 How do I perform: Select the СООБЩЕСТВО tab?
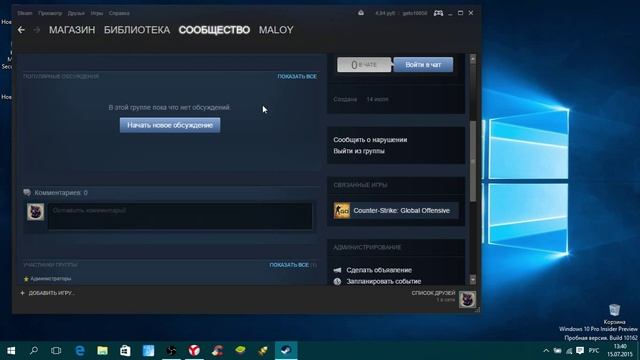pyautogui.click(x=214, y=30)
